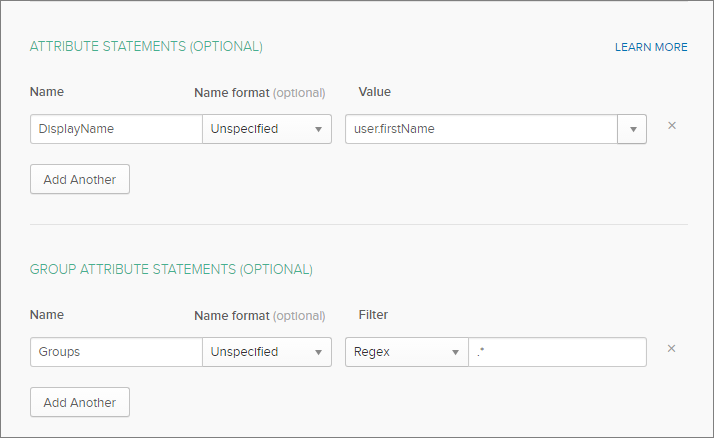
Task: Expand Name format dropdown for DisplayName
Action: (x=267, y=129)
